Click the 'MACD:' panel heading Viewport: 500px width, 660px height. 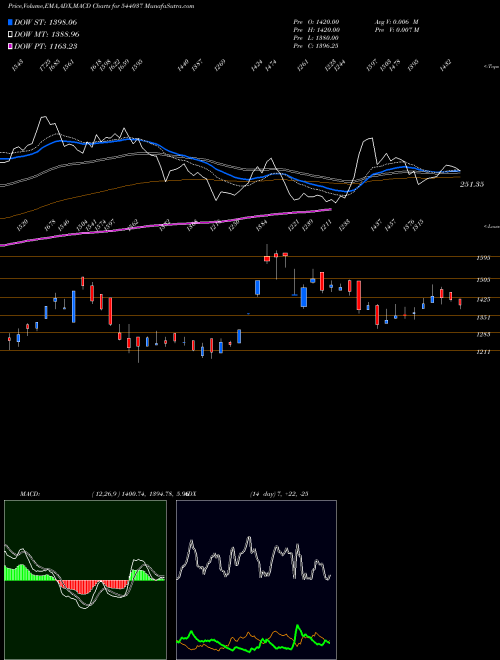coord(29,494)
